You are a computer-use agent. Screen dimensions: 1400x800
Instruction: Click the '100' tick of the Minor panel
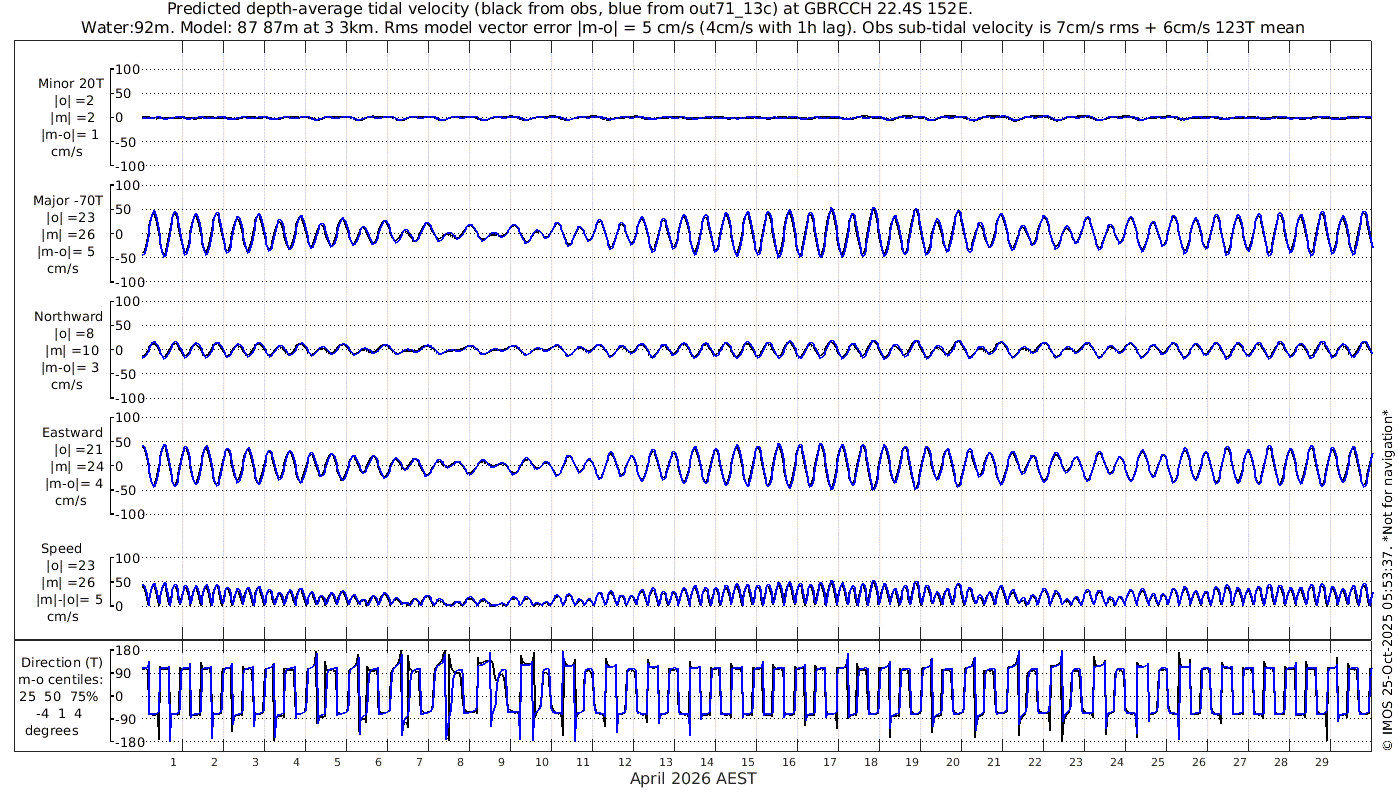(129, 70)
